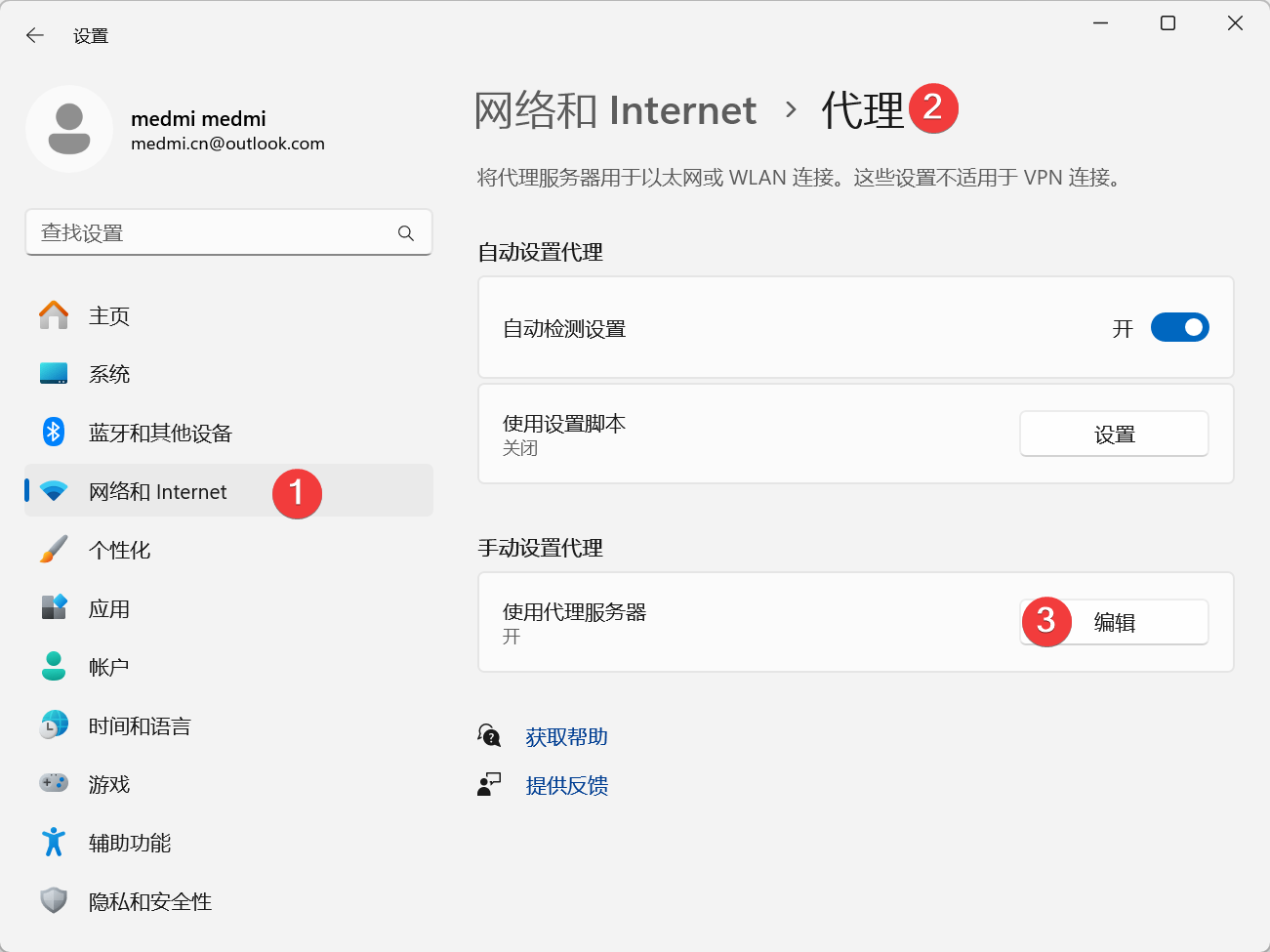1270x952 pixels.
Task: Click the user profile avatar
Action: [x=69, y=129]
